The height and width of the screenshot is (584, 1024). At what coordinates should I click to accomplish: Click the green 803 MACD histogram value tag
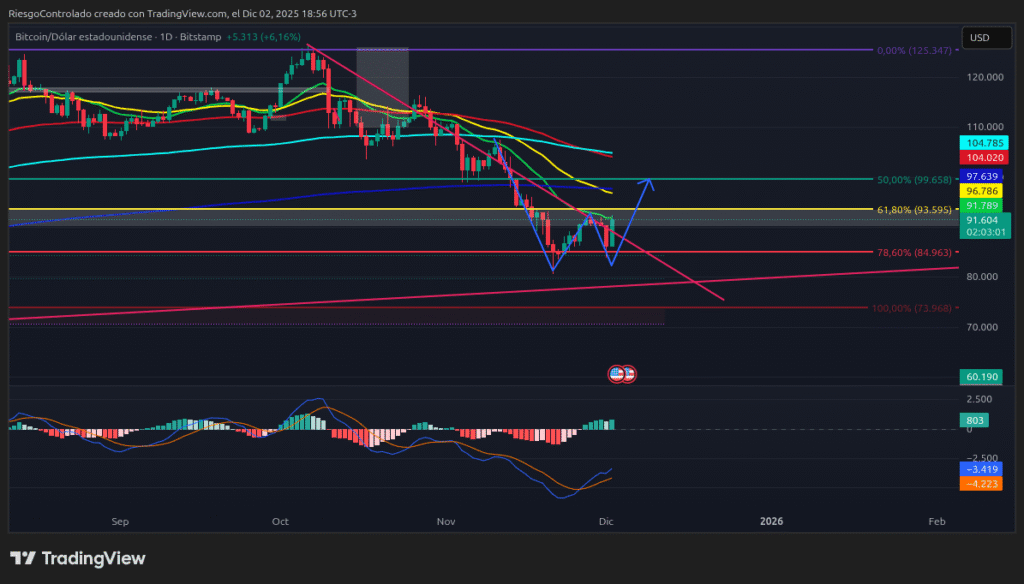[976, 421]
